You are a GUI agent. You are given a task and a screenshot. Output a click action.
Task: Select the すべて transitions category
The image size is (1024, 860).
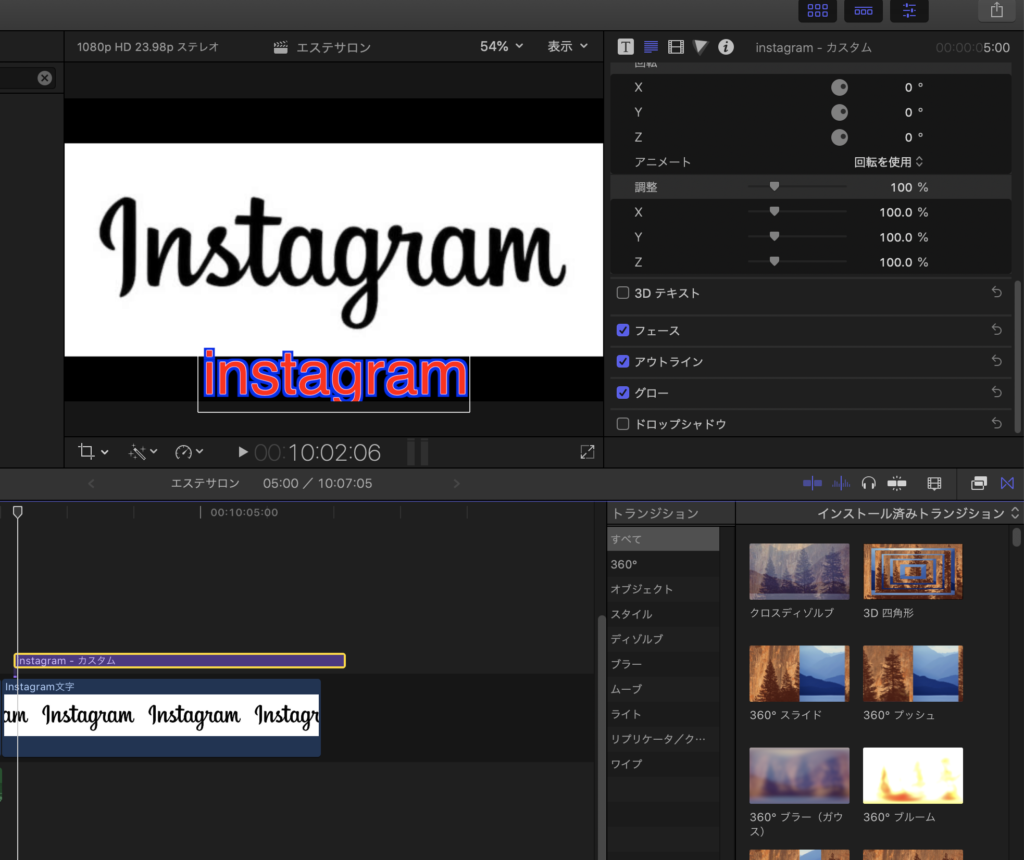[x=663, y=539]
